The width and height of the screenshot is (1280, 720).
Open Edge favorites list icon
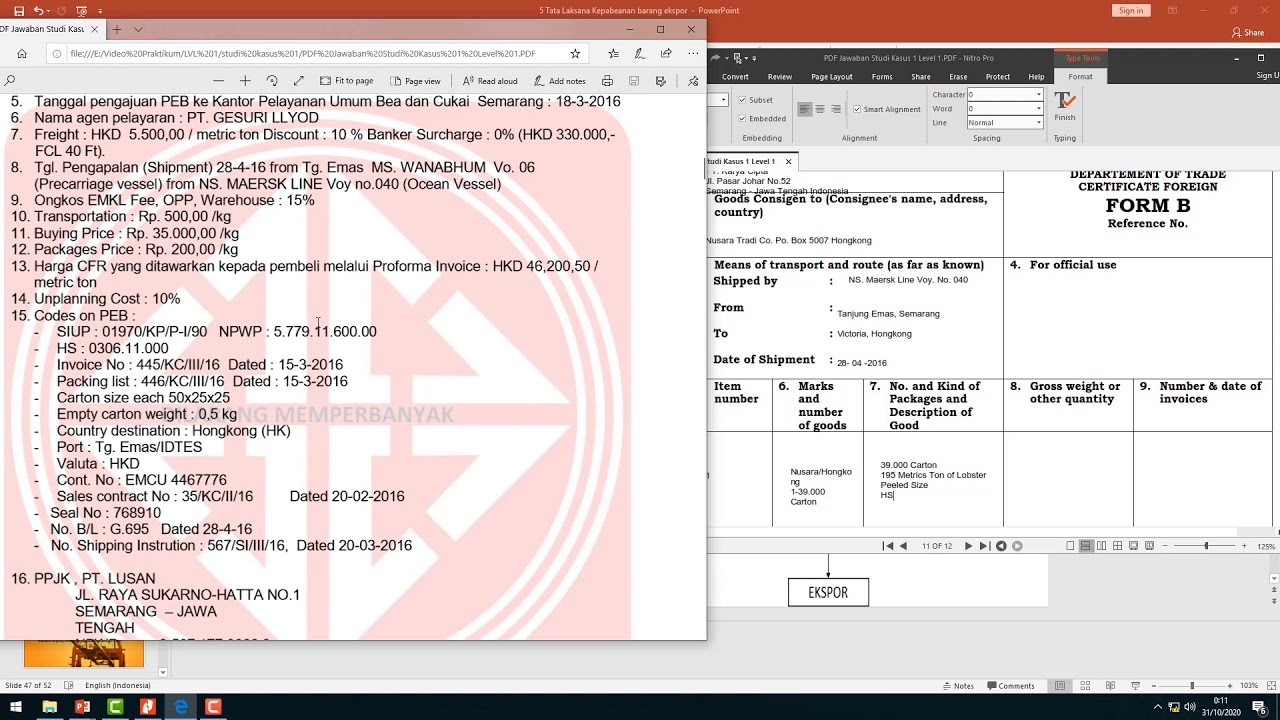pos(613,53)
